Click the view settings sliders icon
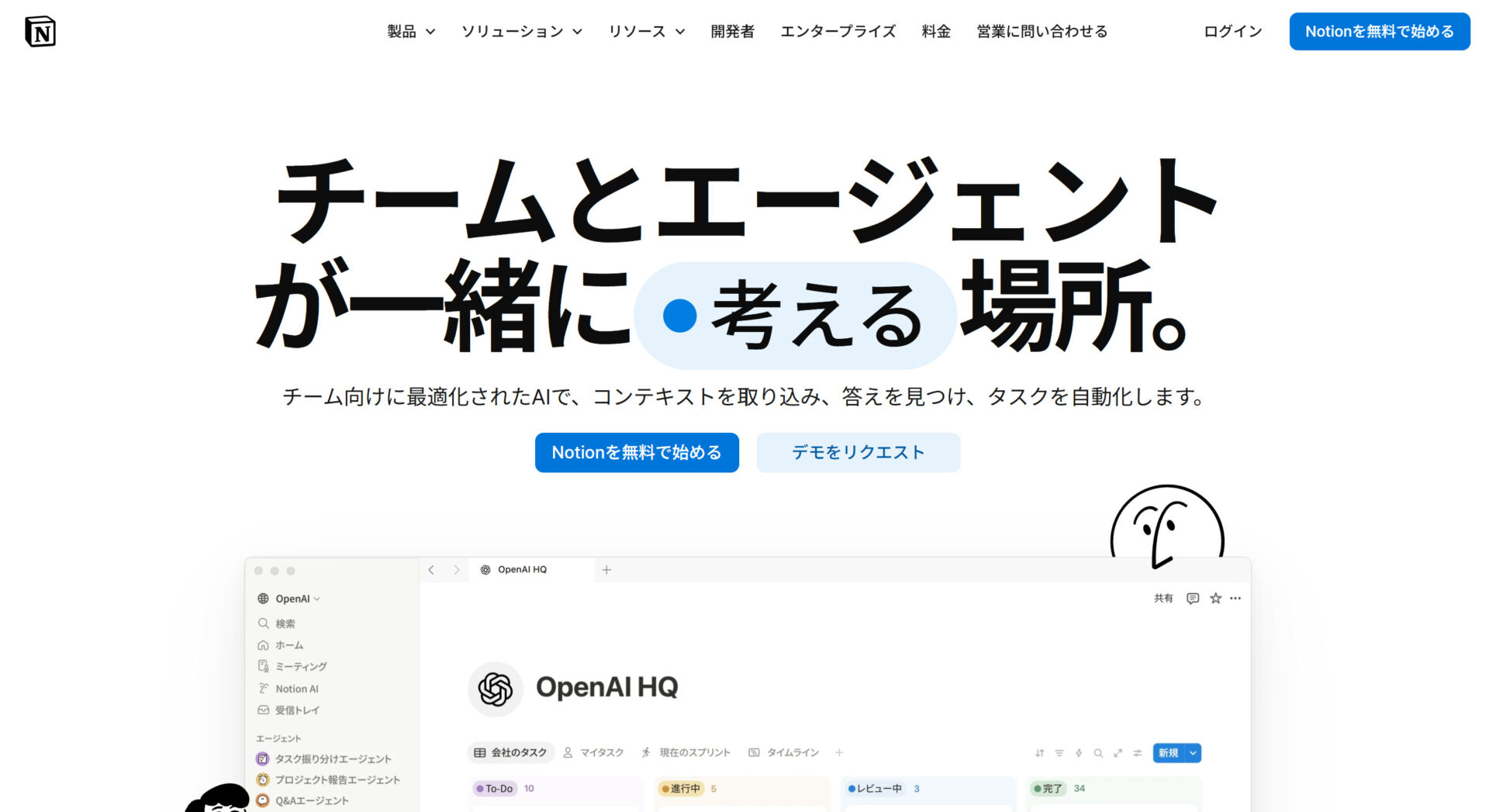Viewport: 1489px width, 812px height. tap(1138, 753)
